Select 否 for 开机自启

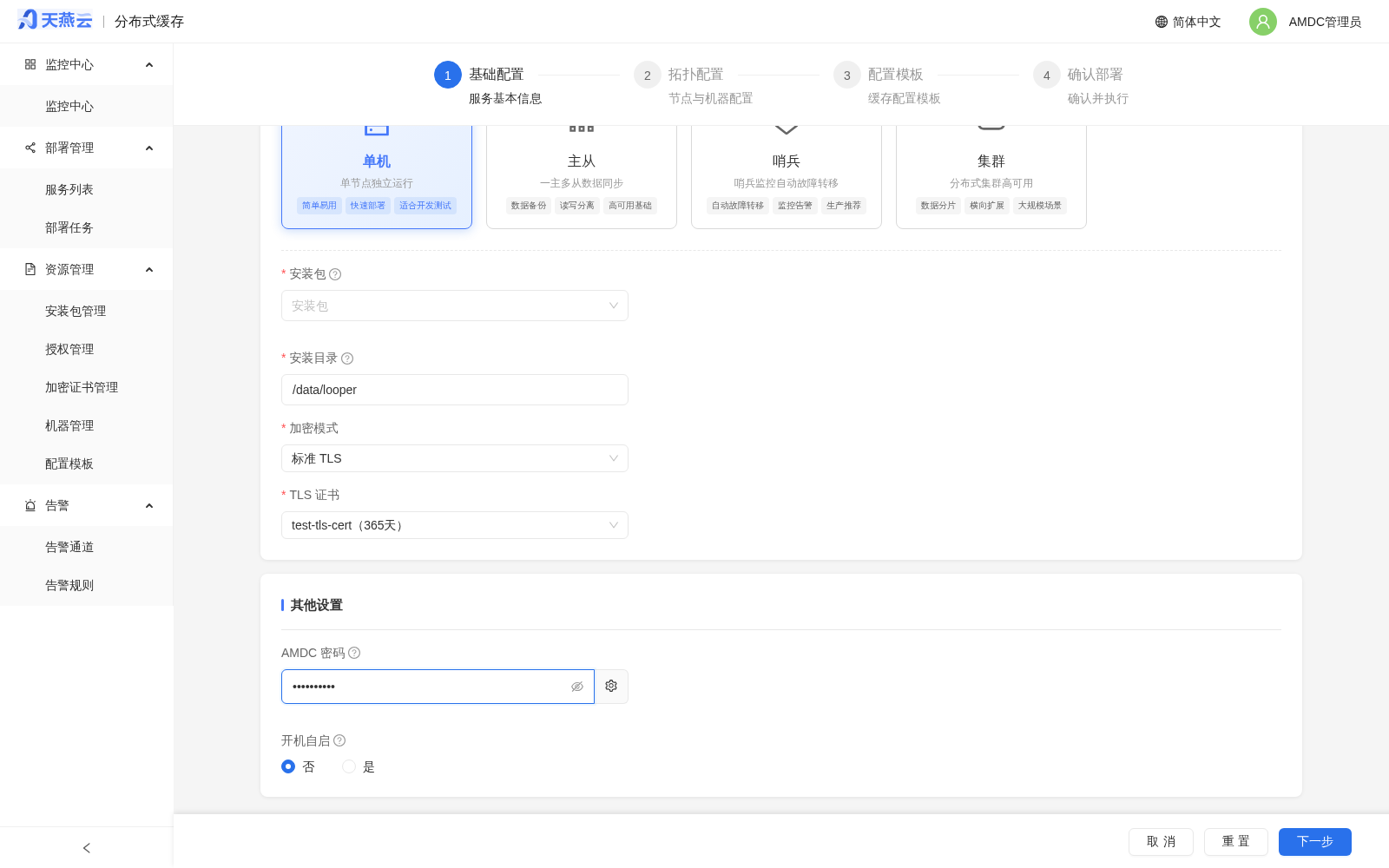[288, 766]
